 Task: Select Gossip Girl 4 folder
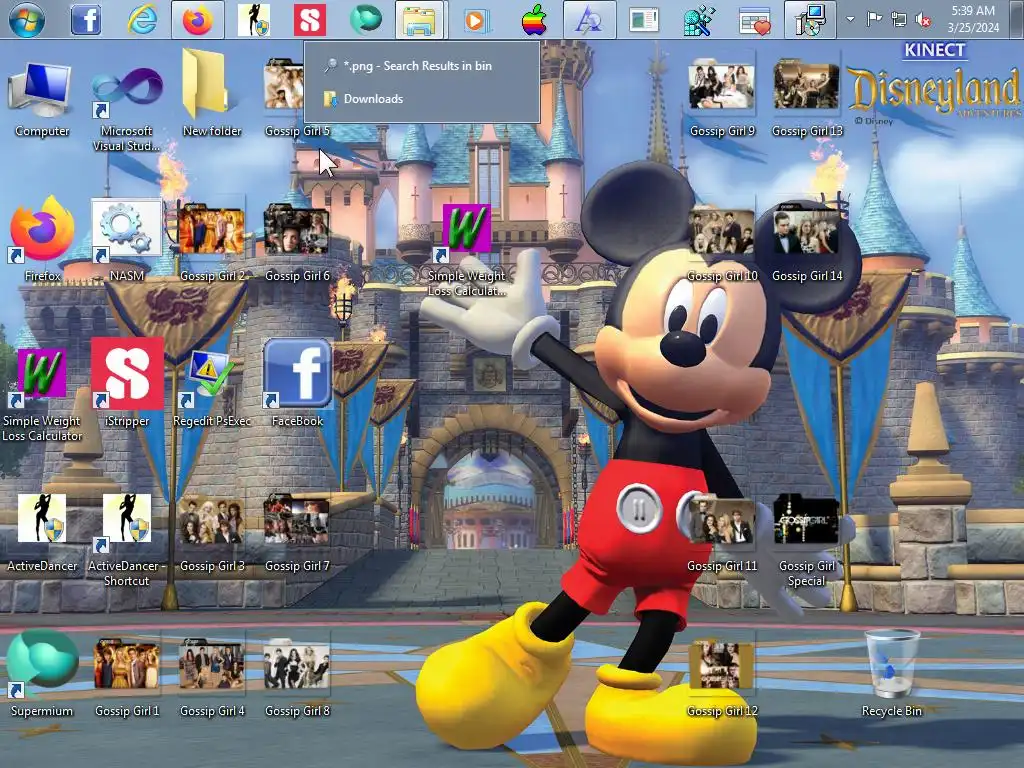(x=212, y=677)
